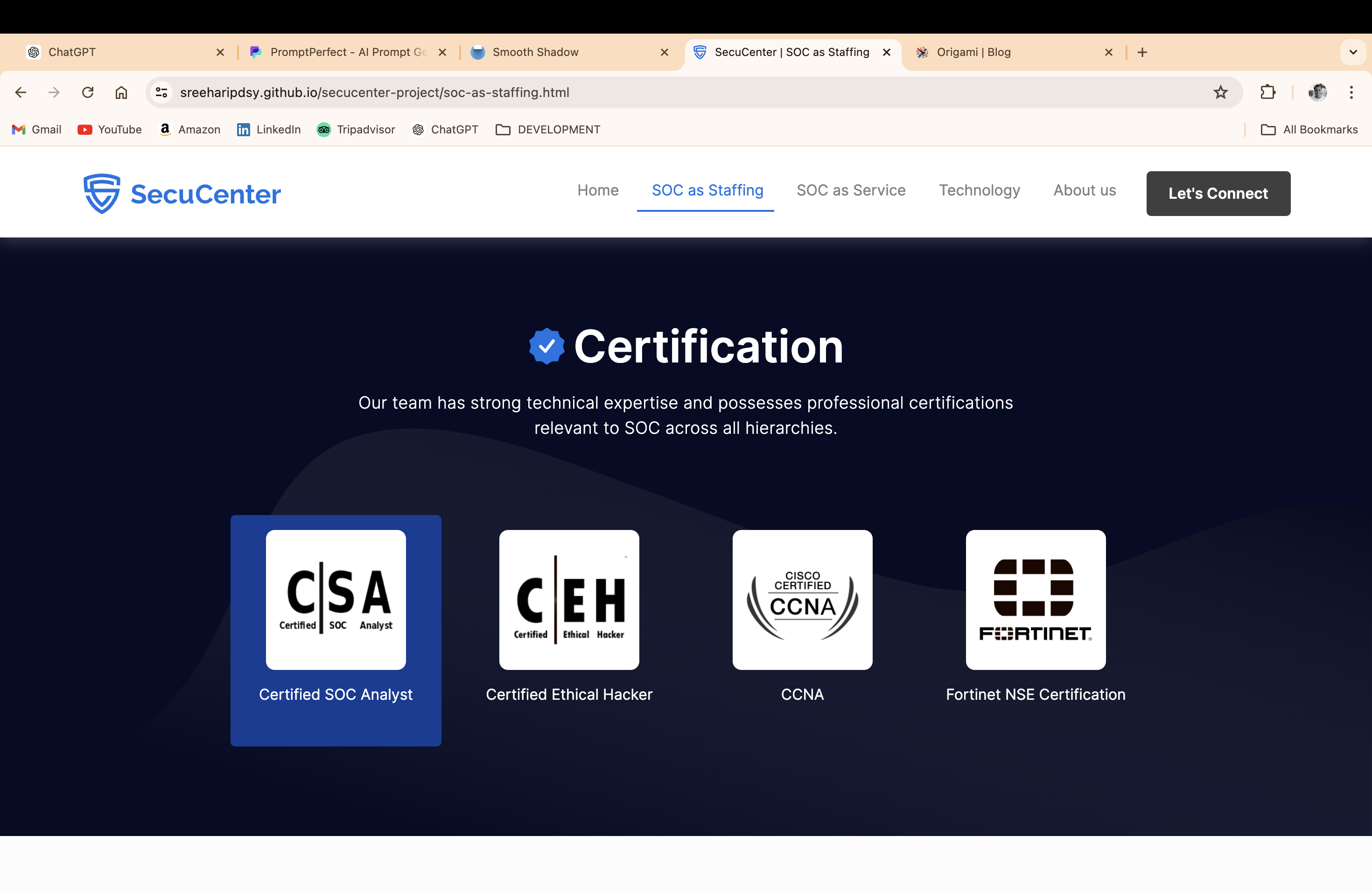The width and height of the screenshot is (1372, 892).
Task: Select the Certified SOC Analyst card
Action: 336,630
